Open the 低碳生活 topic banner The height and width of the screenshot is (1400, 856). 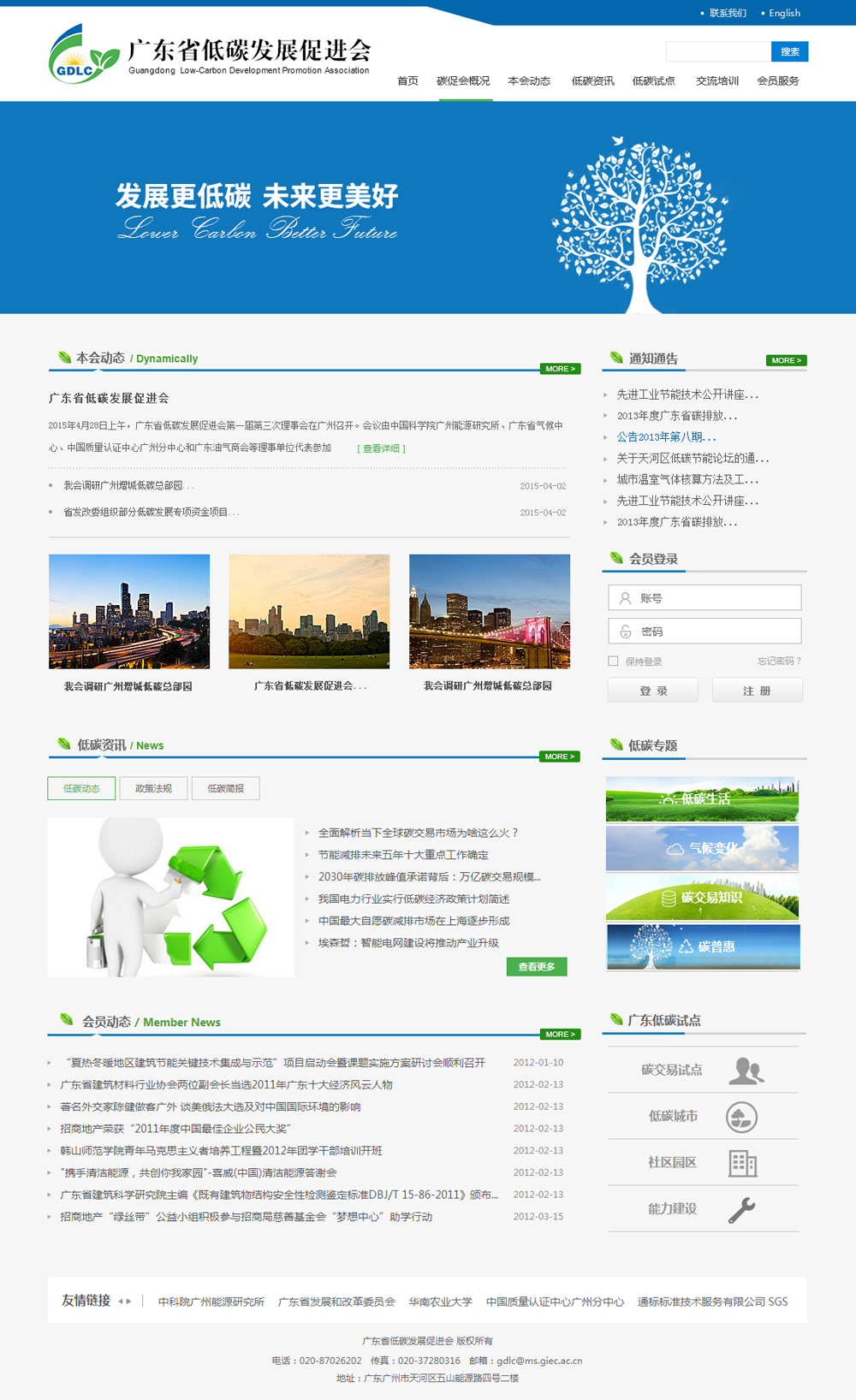tap(702, 799)
